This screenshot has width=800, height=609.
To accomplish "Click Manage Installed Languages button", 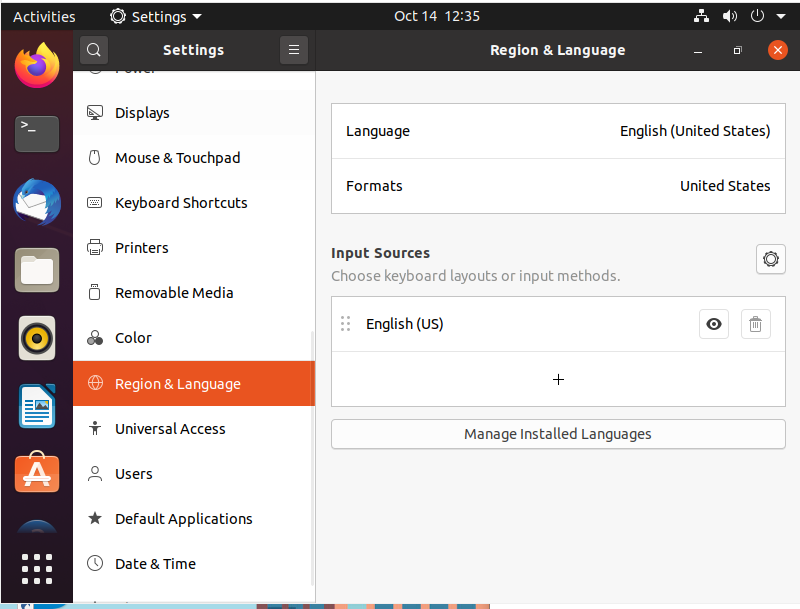I will tap(558, 434).
